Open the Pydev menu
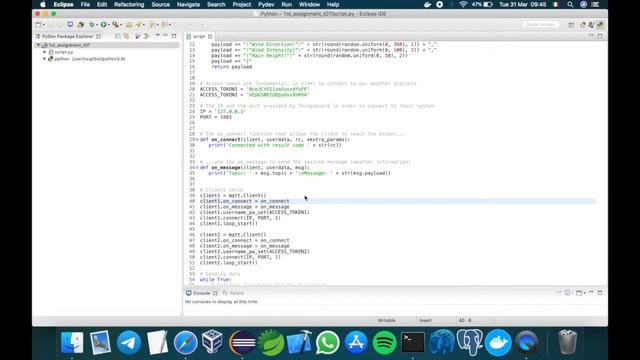 pyautogui.click(x=266, y=4)
